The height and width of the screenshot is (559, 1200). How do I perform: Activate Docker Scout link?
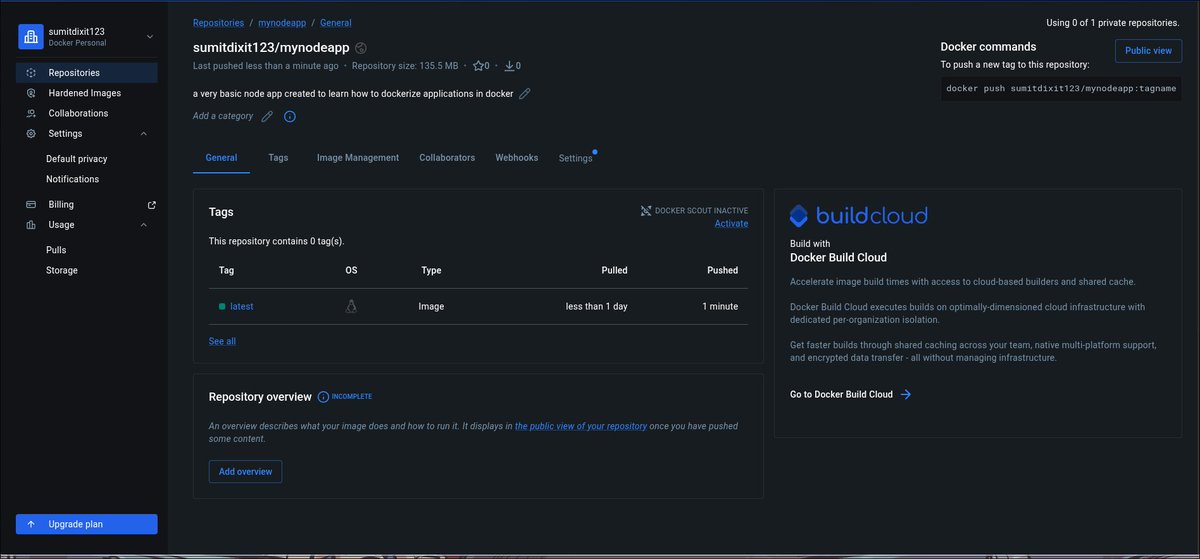tap(731, 224)
